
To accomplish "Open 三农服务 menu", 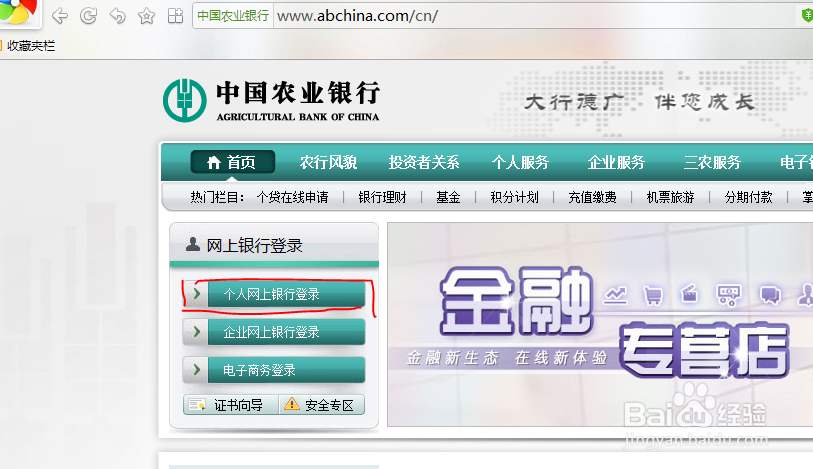I will pyautogui.click(x=712, y=162).
